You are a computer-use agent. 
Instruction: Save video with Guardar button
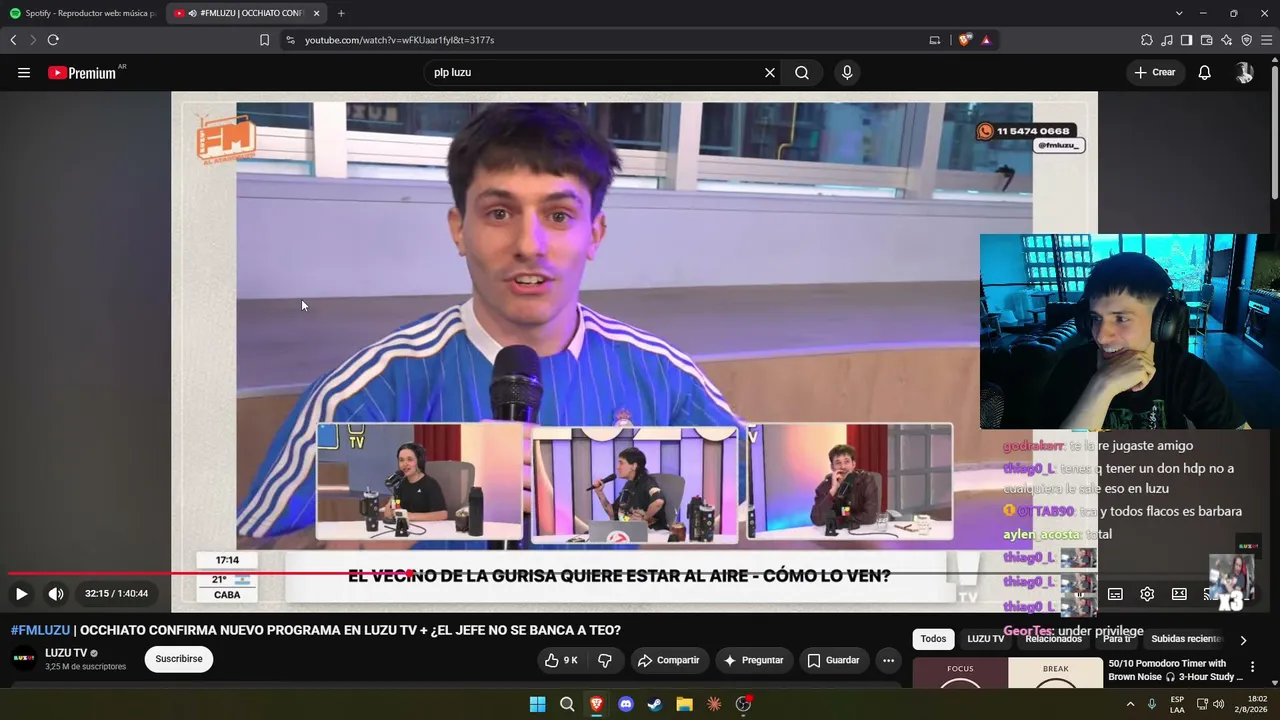point(833,660)
